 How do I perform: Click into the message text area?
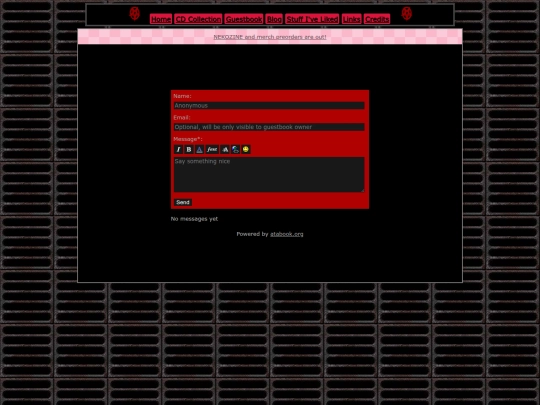coord(269,175)
